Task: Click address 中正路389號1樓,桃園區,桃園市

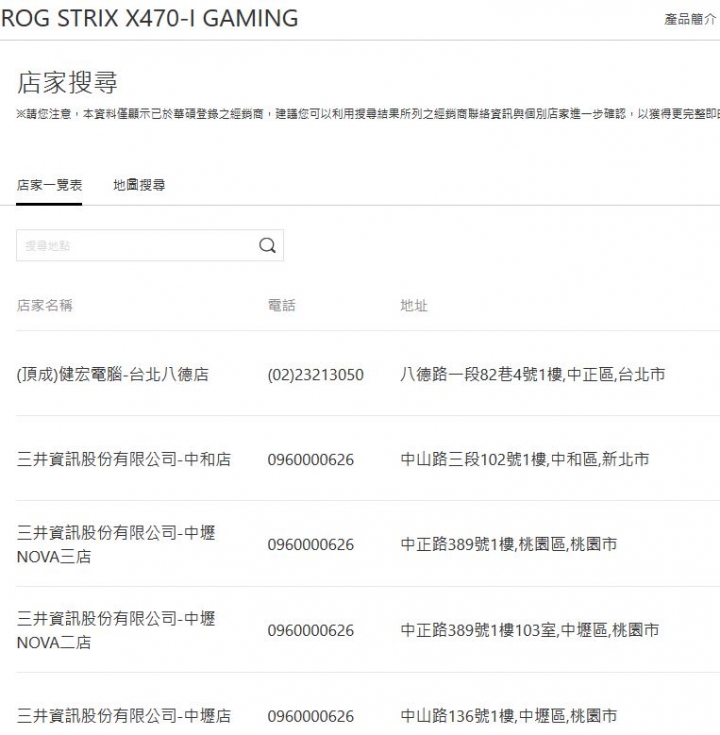Action: click(509, 545)
